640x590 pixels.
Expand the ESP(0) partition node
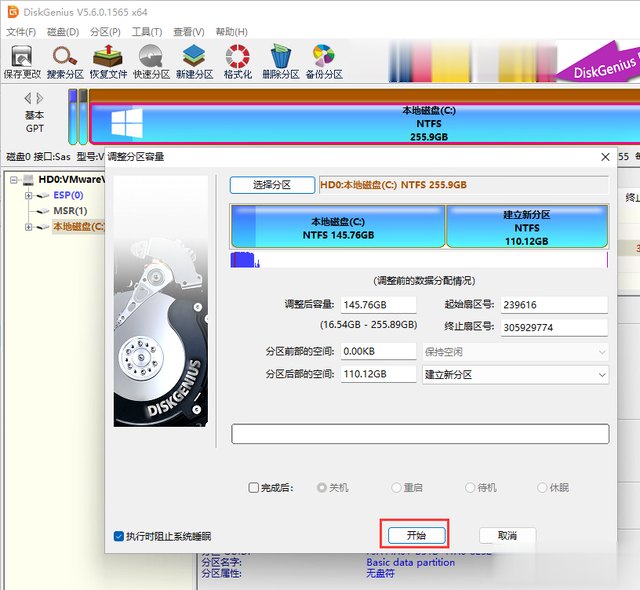(x=28, y=195)
